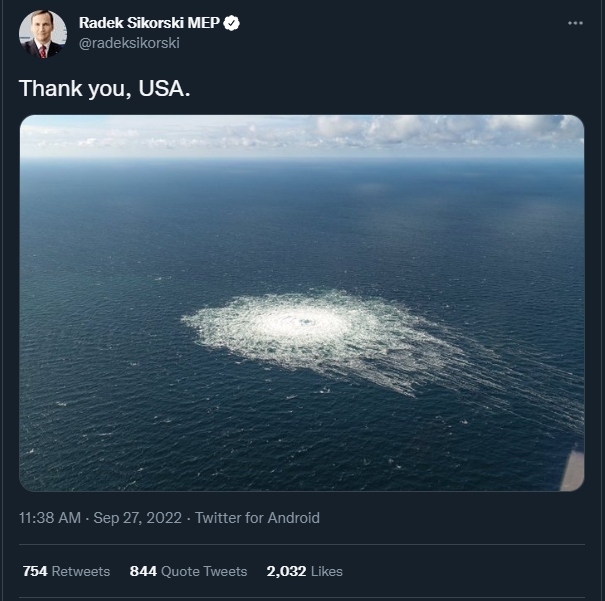This screenshot has height=601, width=605.
Task: View the Likes list
Action: coord(326,571)
